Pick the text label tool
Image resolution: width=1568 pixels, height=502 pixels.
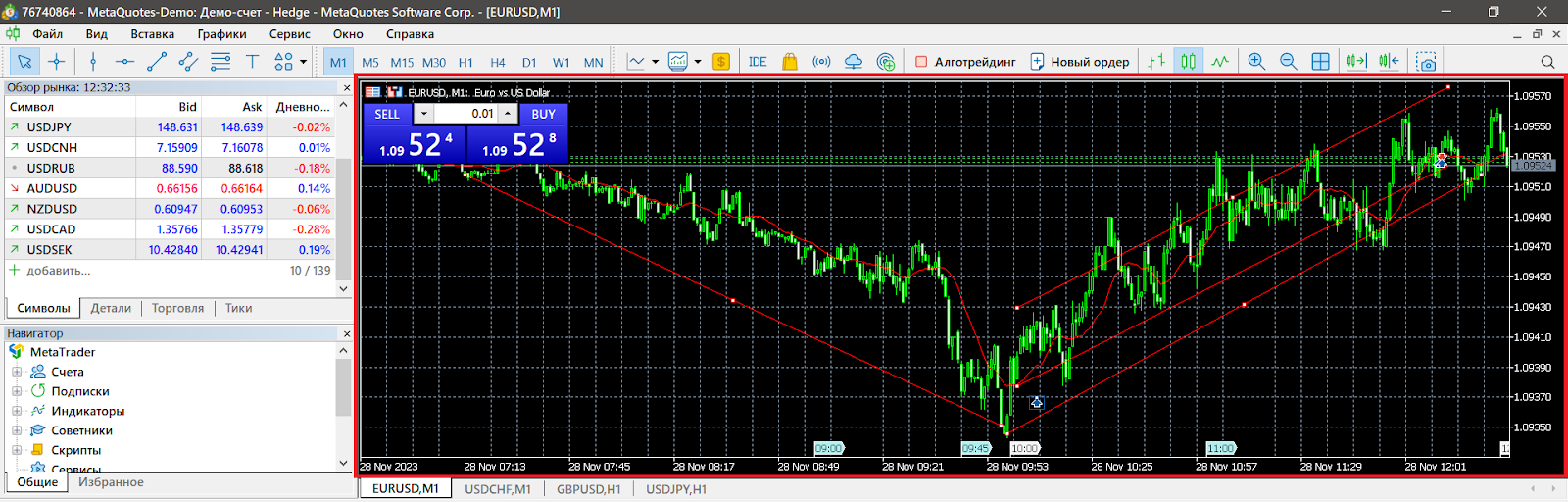tap(252, 62)
